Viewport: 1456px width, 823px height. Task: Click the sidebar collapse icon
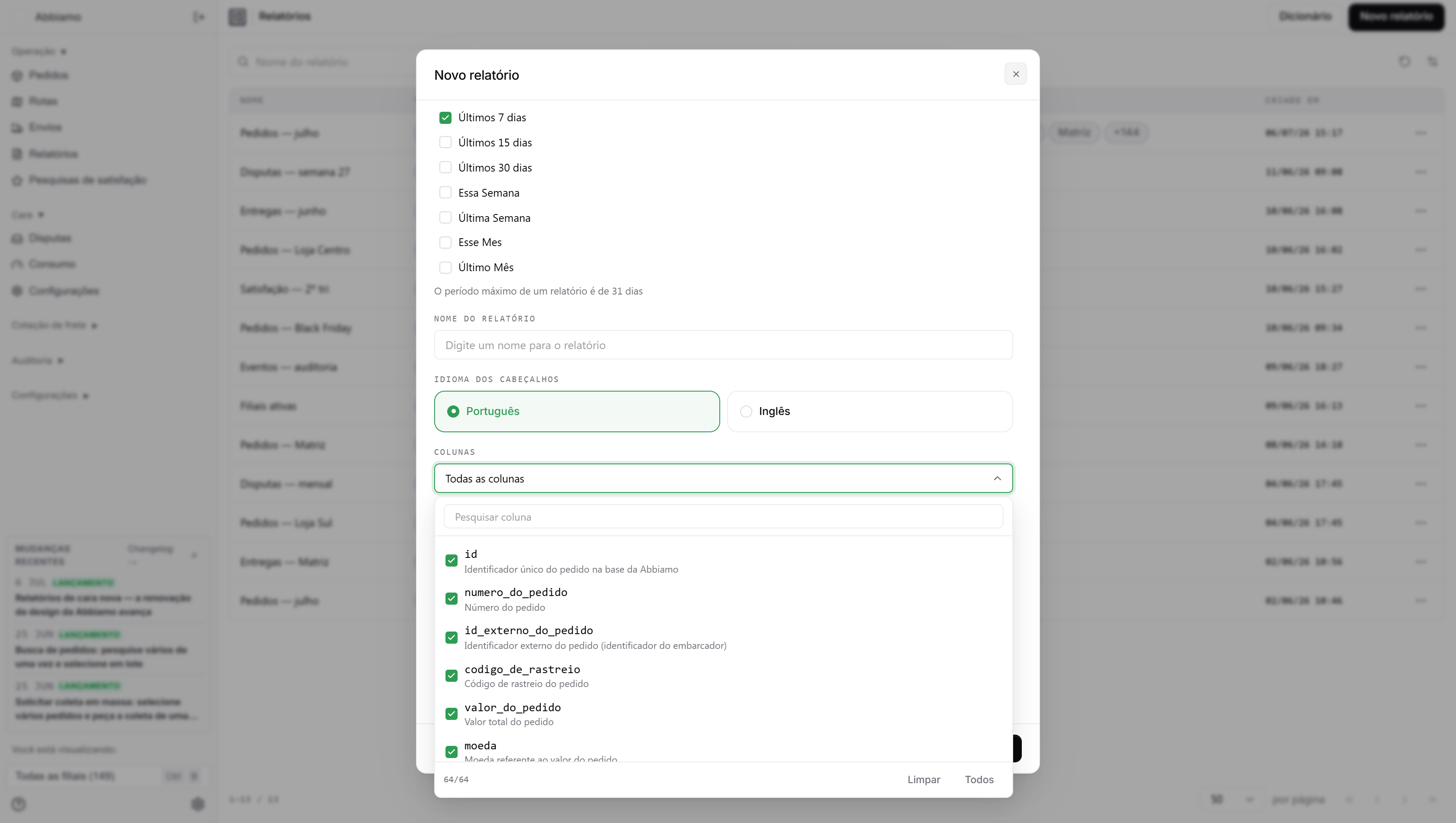[198, 17]
